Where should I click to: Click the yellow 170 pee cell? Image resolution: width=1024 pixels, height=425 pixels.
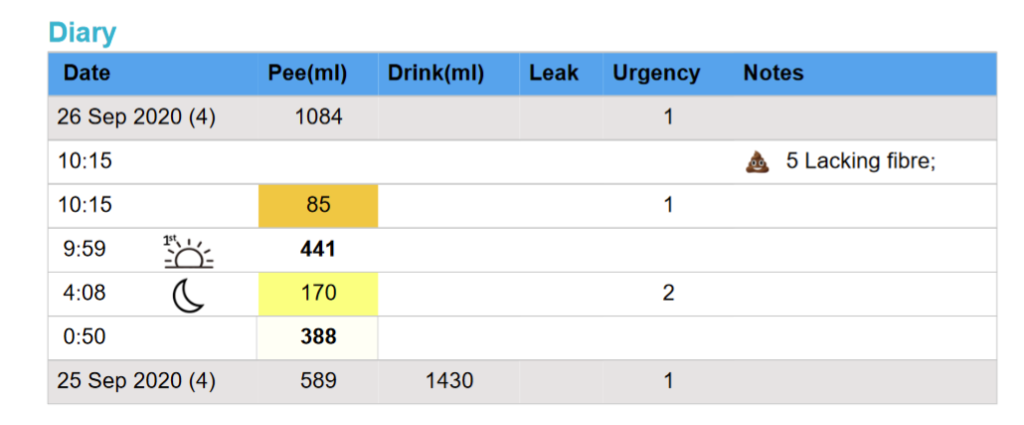(x=318, y=293)
